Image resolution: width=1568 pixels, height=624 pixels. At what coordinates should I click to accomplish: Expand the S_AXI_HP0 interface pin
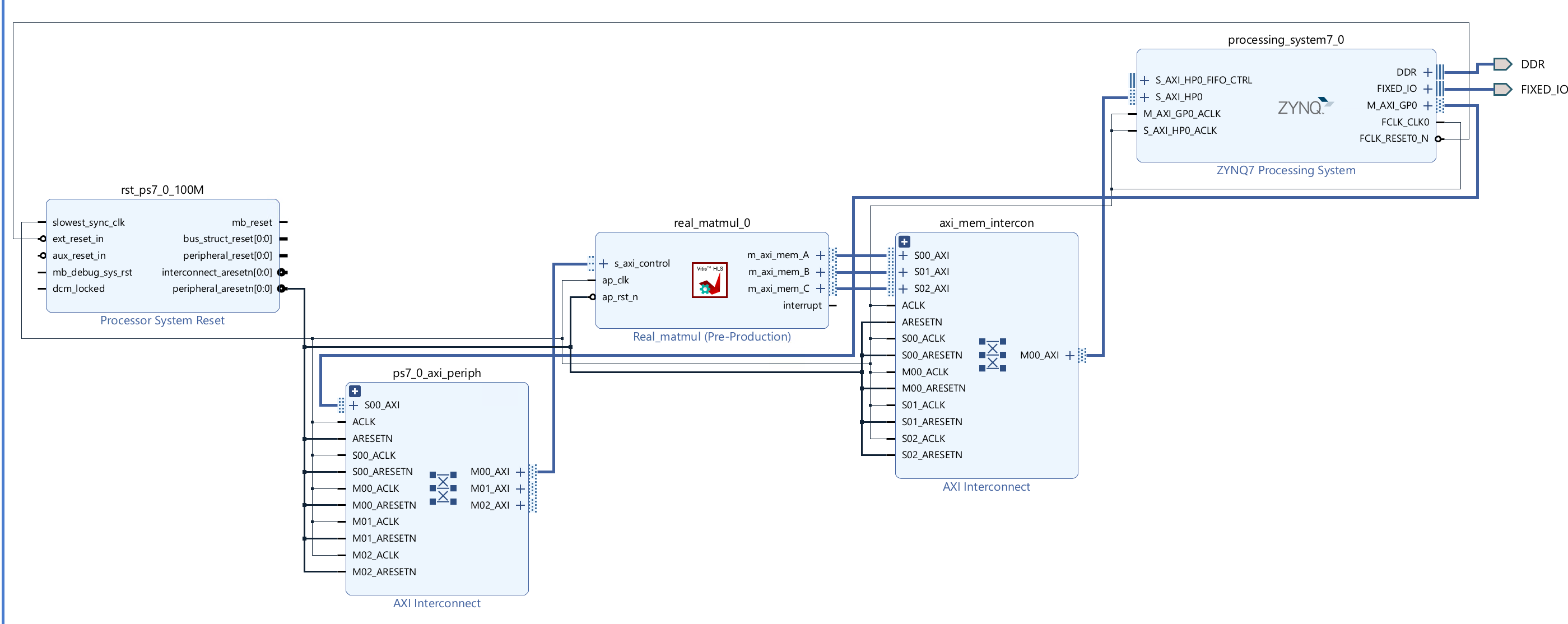[x=1145, y=97]
